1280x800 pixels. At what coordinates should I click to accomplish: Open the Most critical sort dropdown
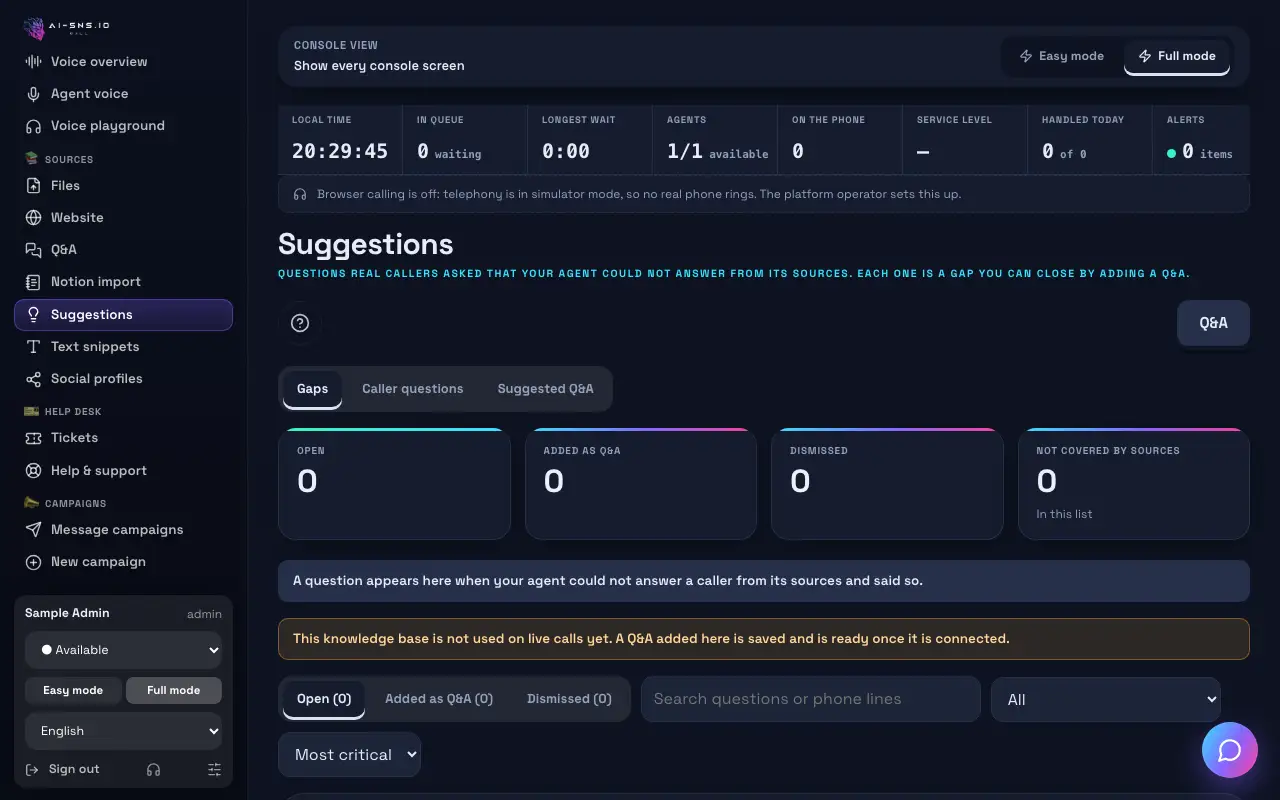coord(349,755)
